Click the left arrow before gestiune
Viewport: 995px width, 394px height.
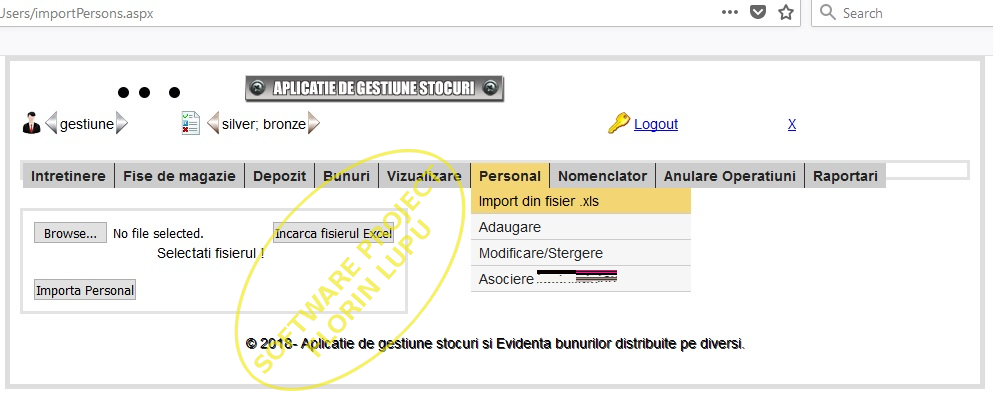coord(51,123)
